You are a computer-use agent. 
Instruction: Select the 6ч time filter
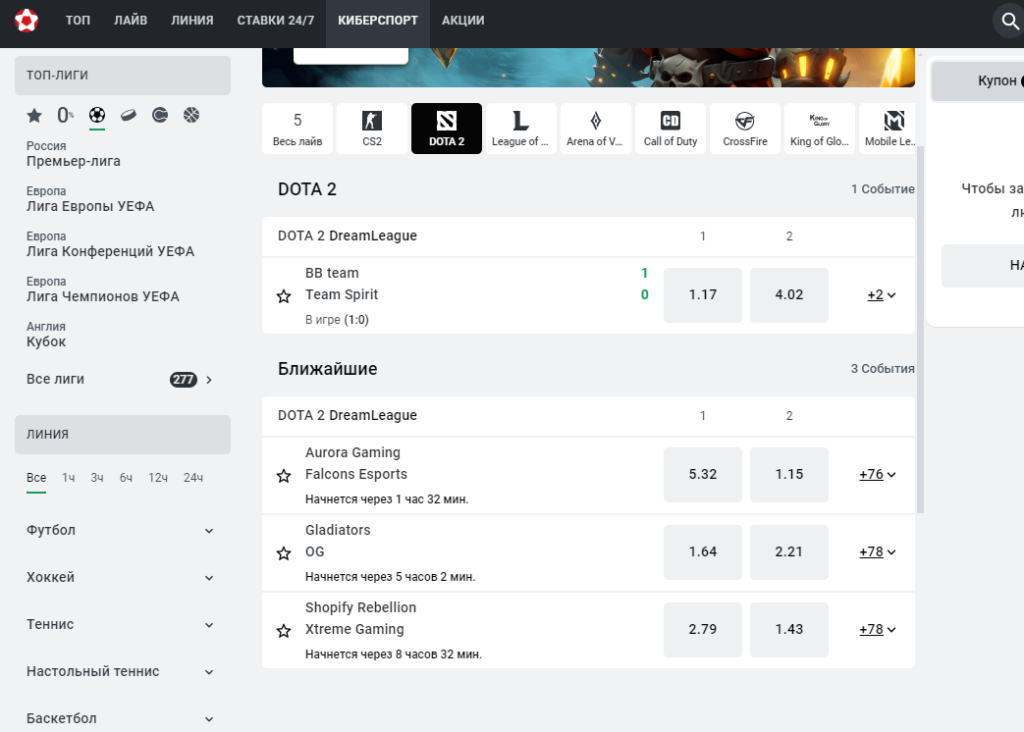[x=126, y=478]
